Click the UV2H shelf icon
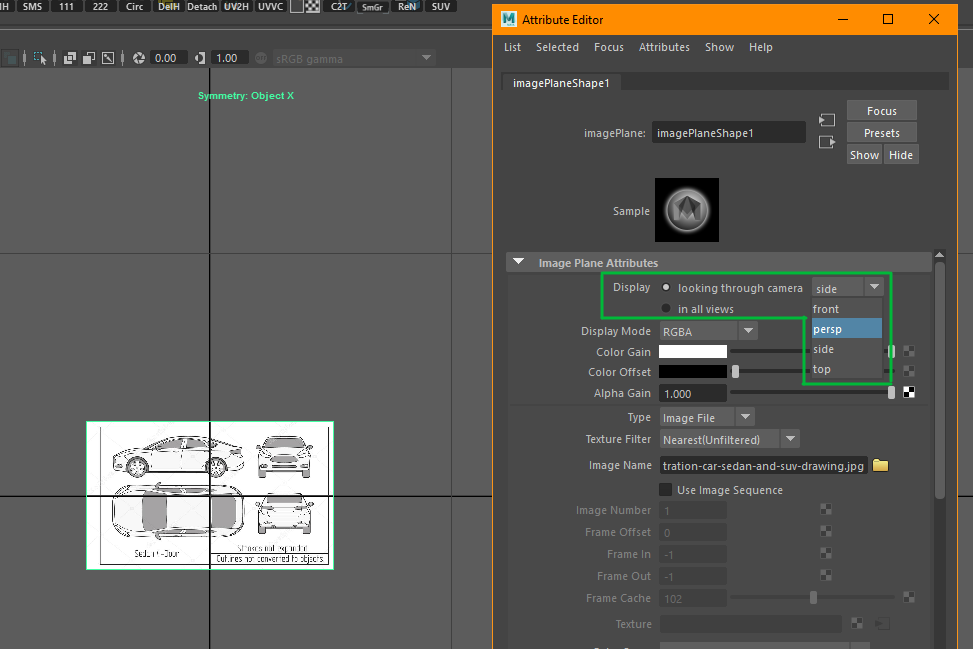973x649 pixels. coord(236,6)
